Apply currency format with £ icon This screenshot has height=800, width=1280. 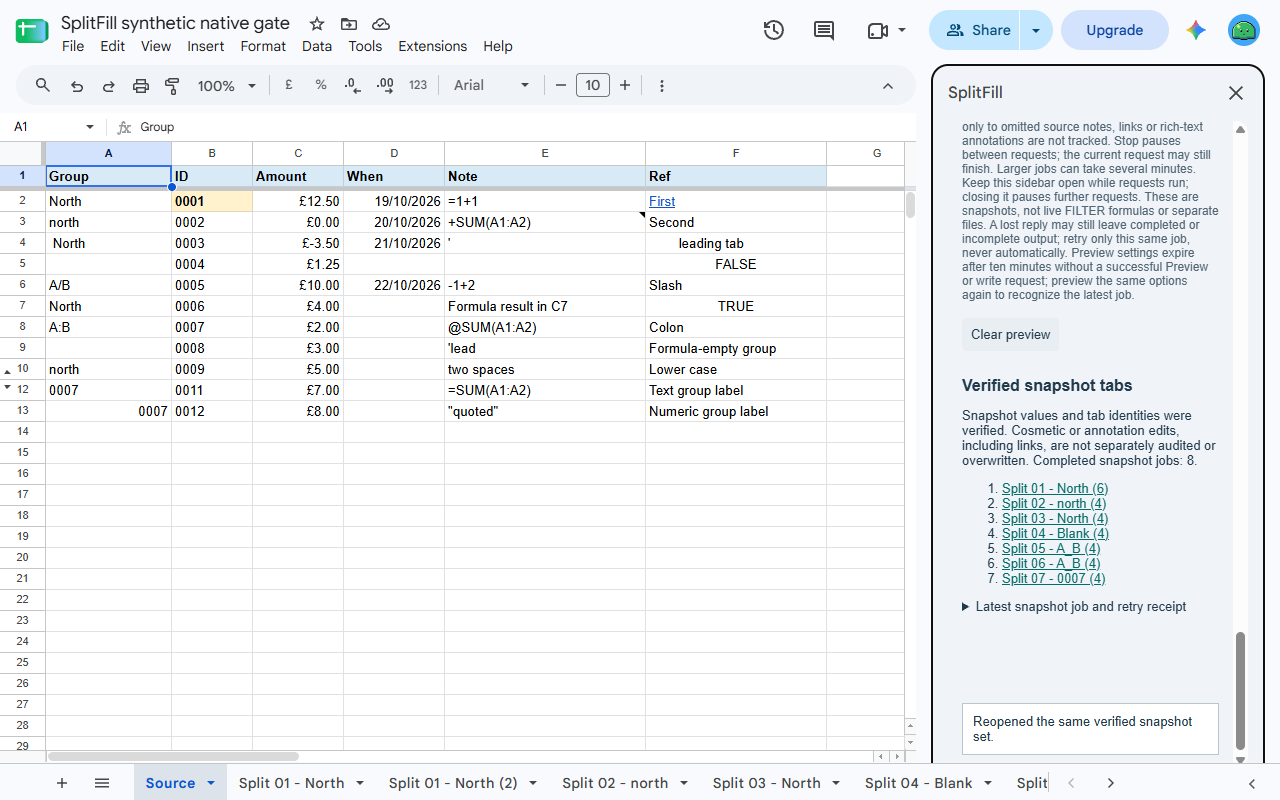click(288, 86)
